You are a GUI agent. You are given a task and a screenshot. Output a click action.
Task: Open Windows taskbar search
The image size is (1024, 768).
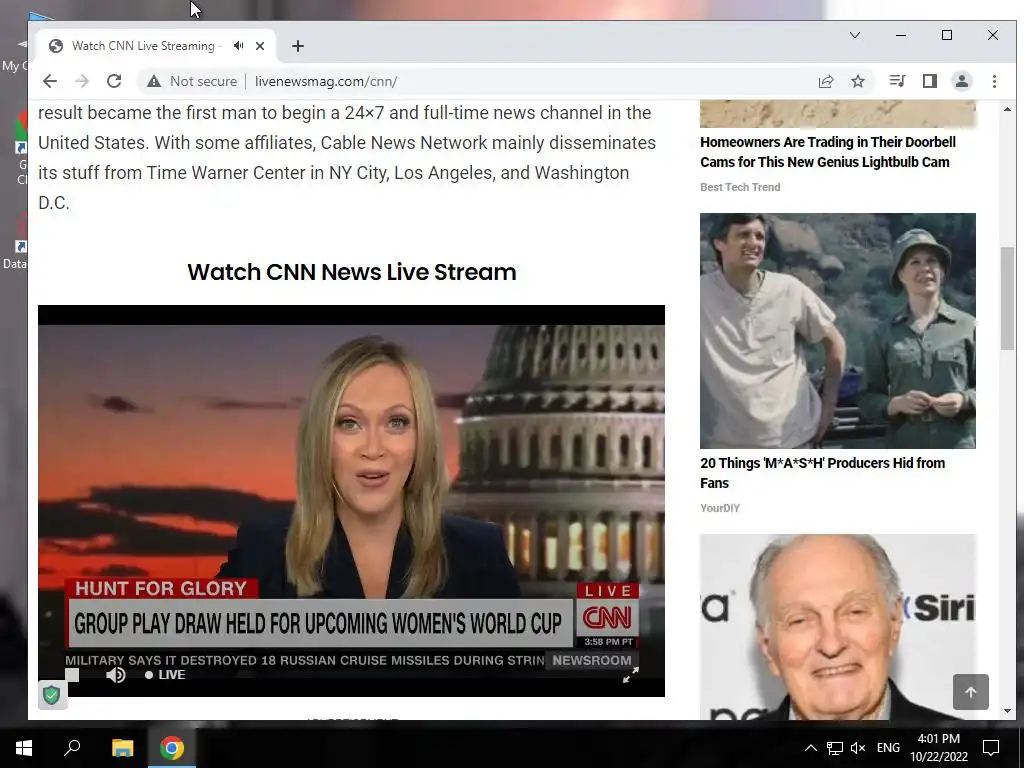pyautogui.click(x=72, y=748)
